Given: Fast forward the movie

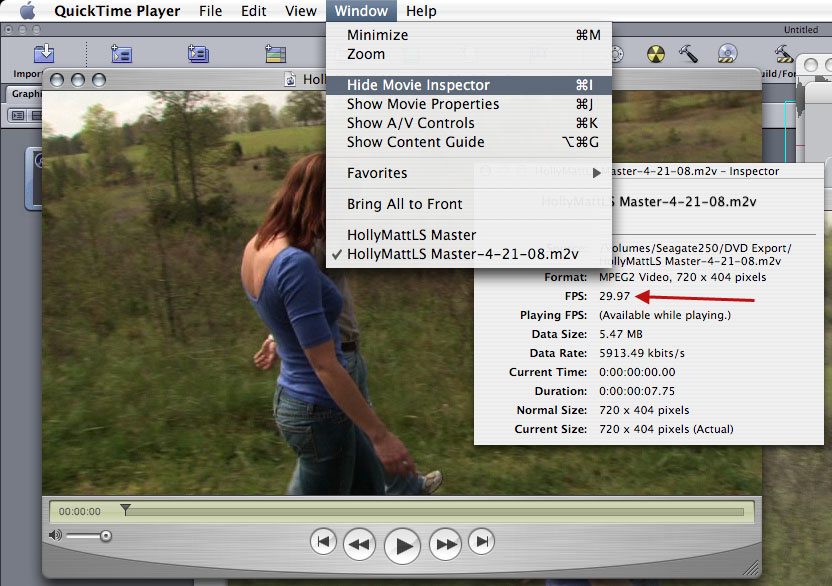Looking at the screenshot, I should tap(445, 544).
